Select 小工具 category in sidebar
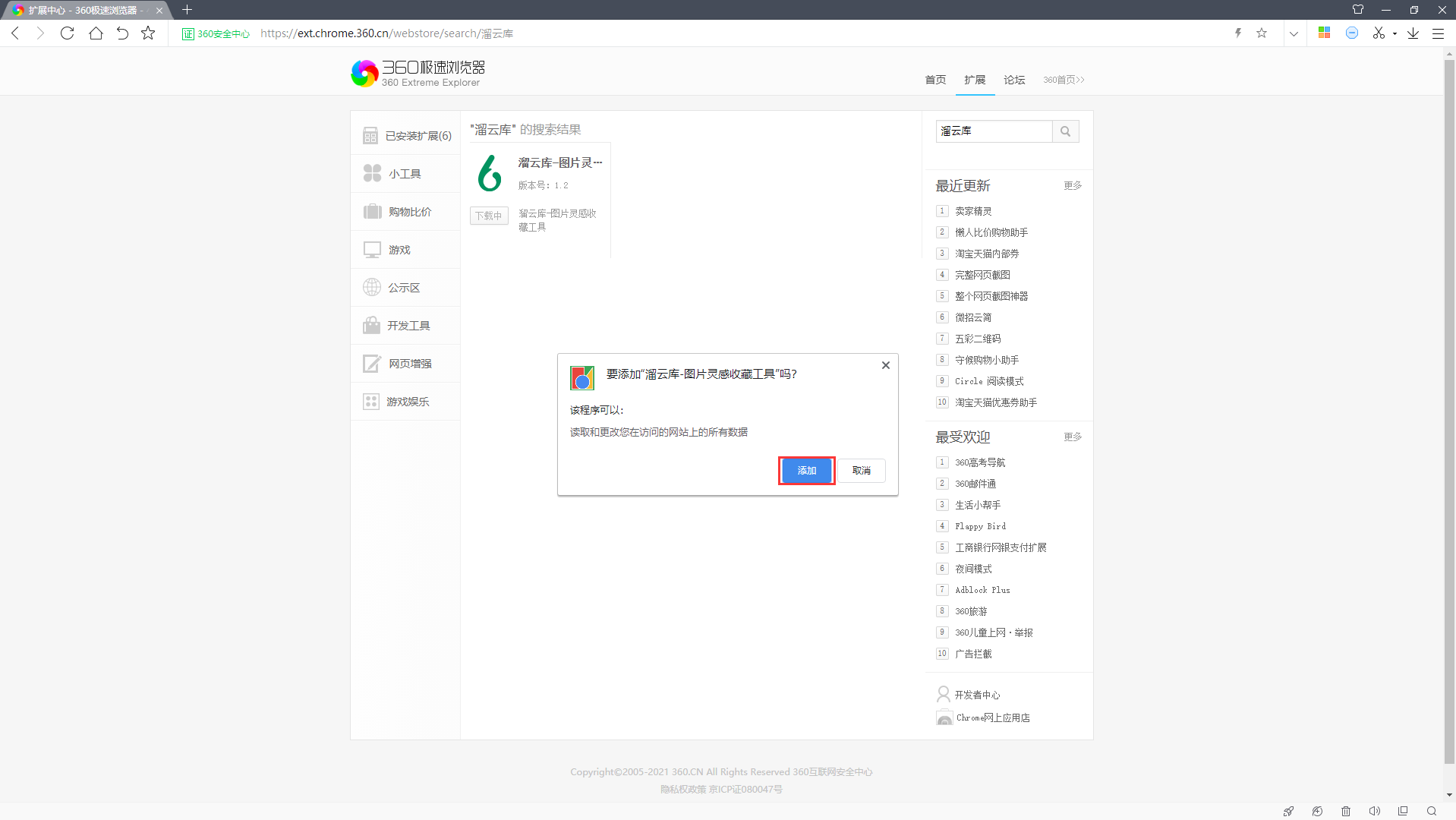Image resolution: width=1456 pixels, height=820 pixels. click(406, 174)
